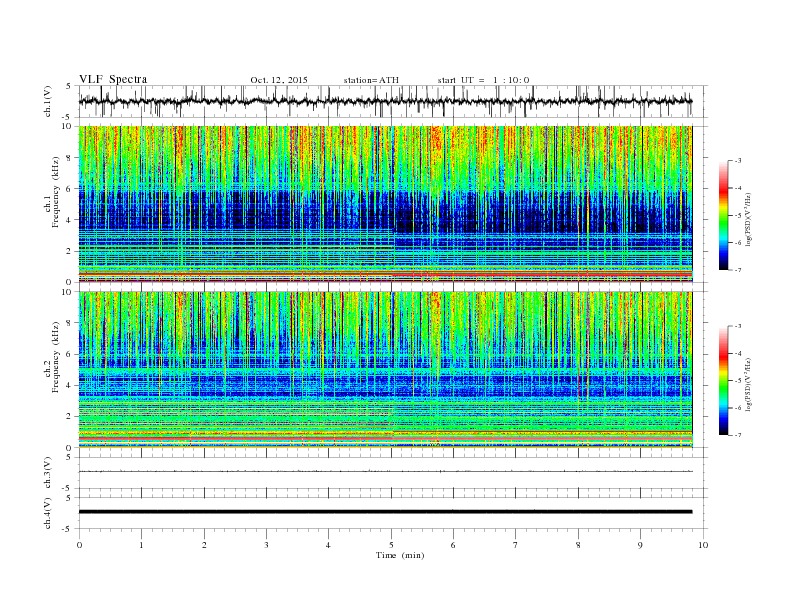Click time axis tick label "7"
This screenshot has width=792, height=612.
[516, 545]
